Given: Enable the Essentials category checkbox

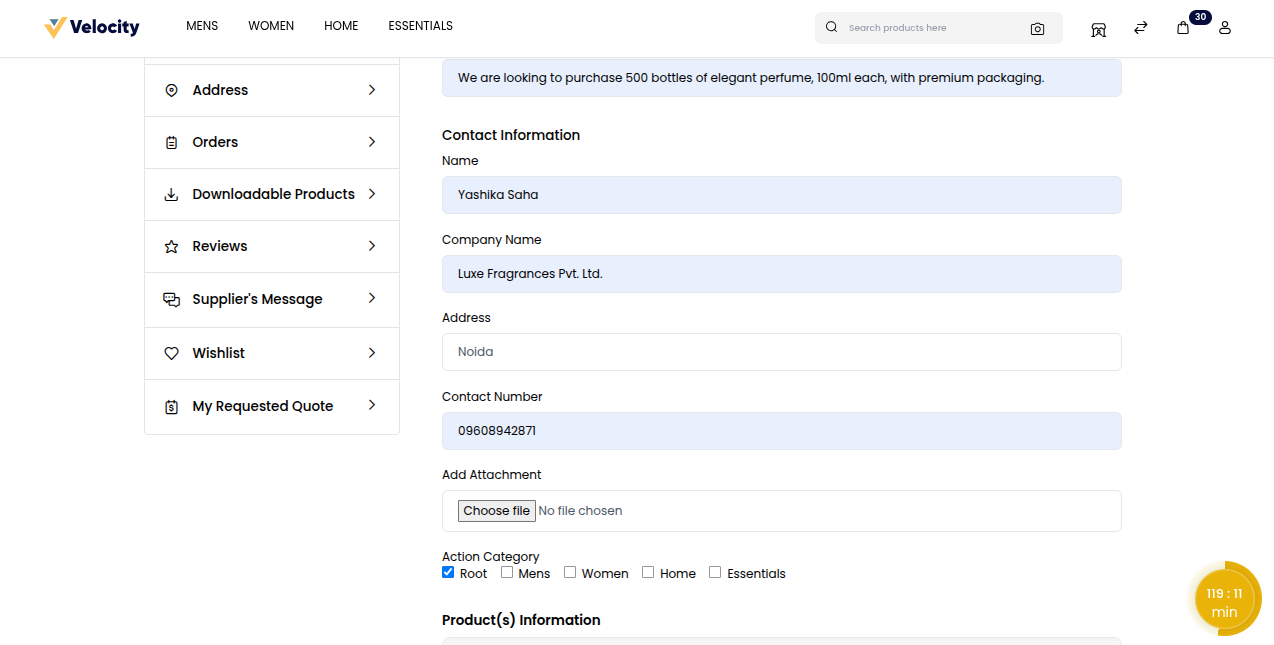Looking at the screenshot, I should pos(715,573).
